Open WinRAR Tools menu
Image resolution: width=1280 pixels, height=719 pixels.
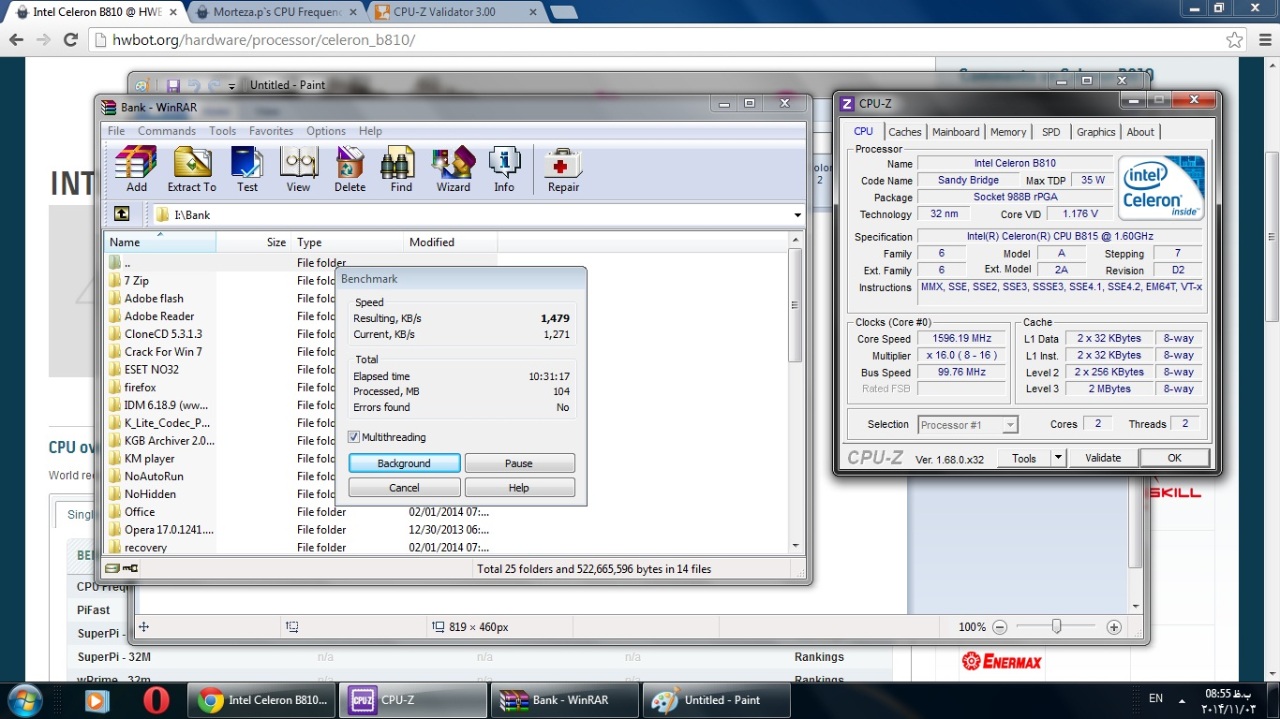click(222, 131)
